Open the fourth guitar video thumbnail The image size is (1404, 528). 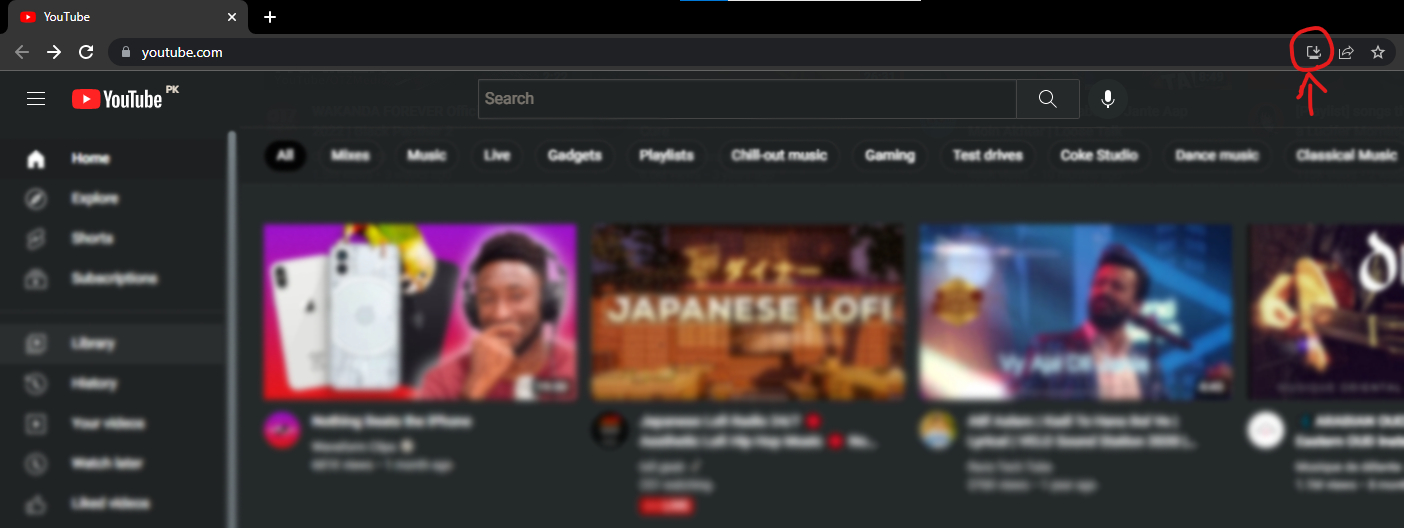tap(1325, 312)
